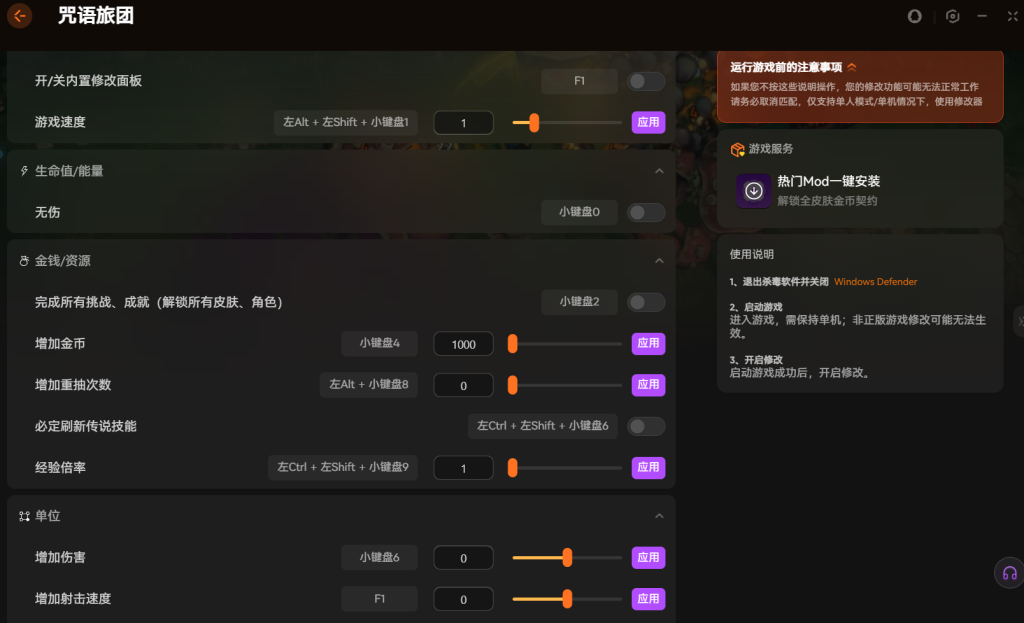Image resolution: width=1024 pixels, height=623 pixels.
Task: Collapse the 运行游戏前的注意事项 notice
Action: [x=852, y=68]
